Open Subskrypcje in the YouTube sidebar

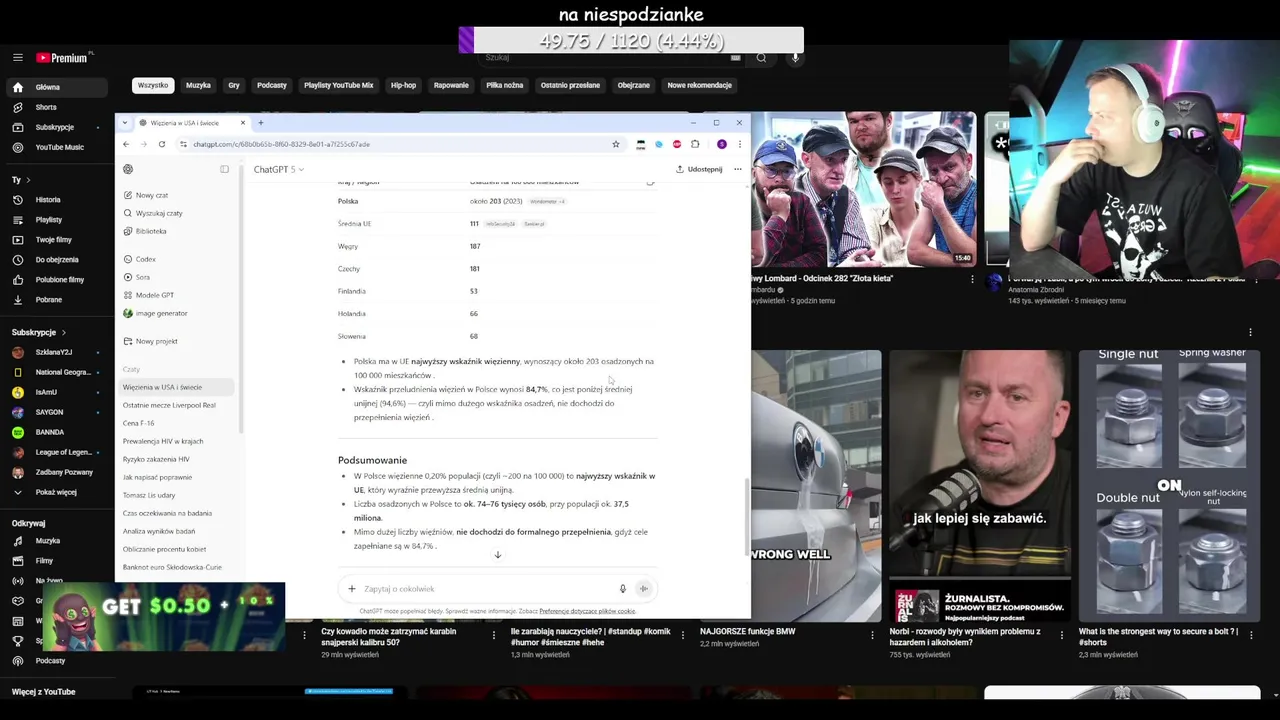tap(55, 127)
